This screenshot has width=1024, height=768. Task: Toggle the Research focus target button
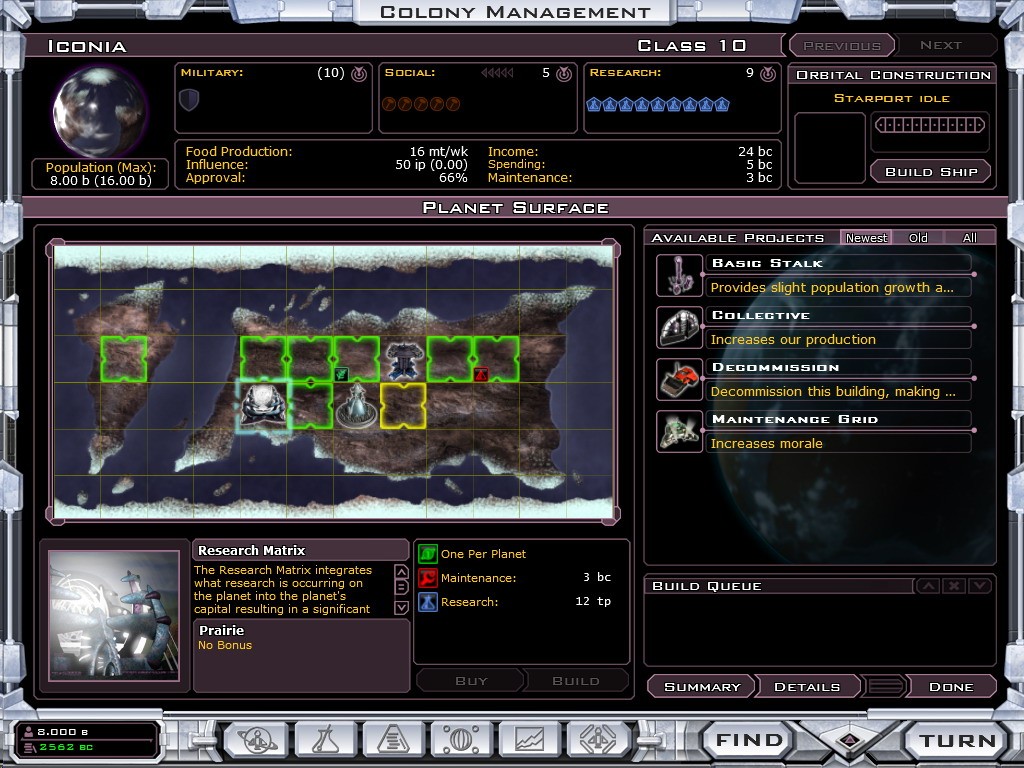pyautogui.click(x=768, y=74)
